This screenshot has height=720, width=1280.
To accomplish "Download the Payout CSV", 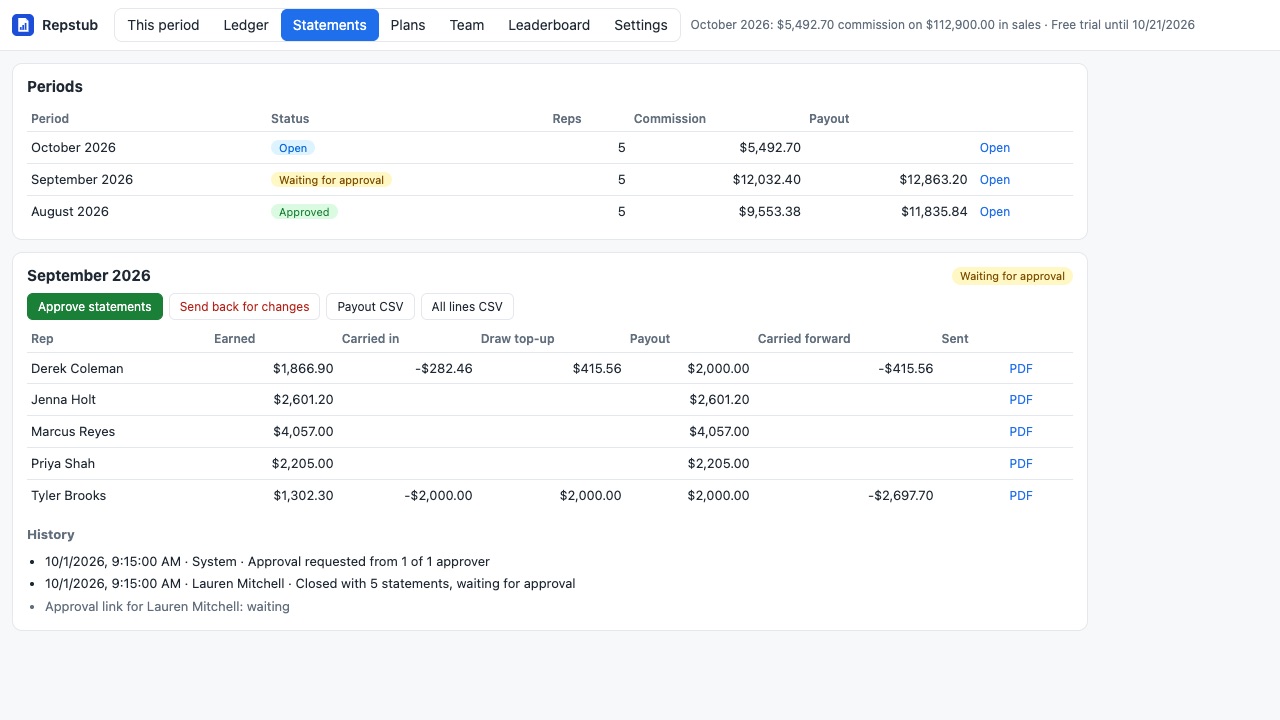I will [370, 307].
